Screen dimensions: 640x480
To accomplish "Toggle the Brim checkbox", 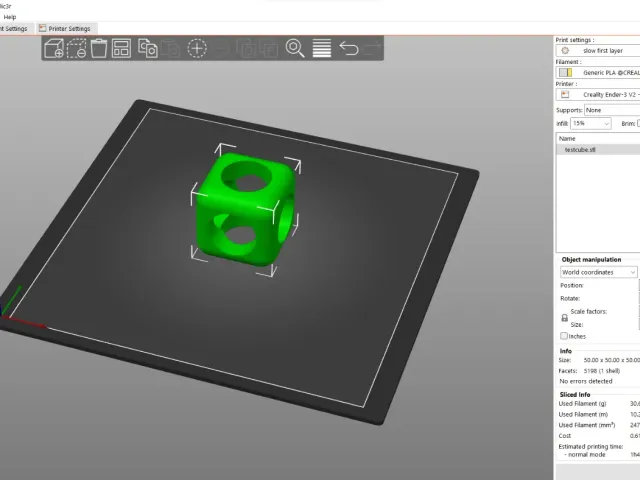I will coord(638,123).
